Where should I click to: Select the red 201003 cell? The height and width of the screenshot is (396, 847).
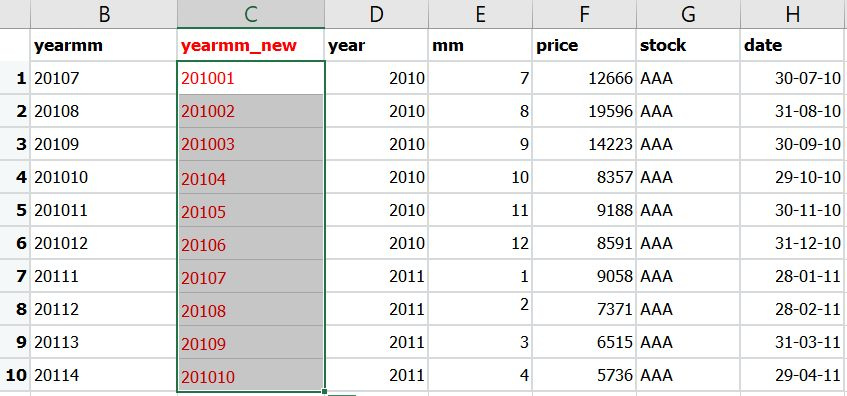(x=251, y=144)
